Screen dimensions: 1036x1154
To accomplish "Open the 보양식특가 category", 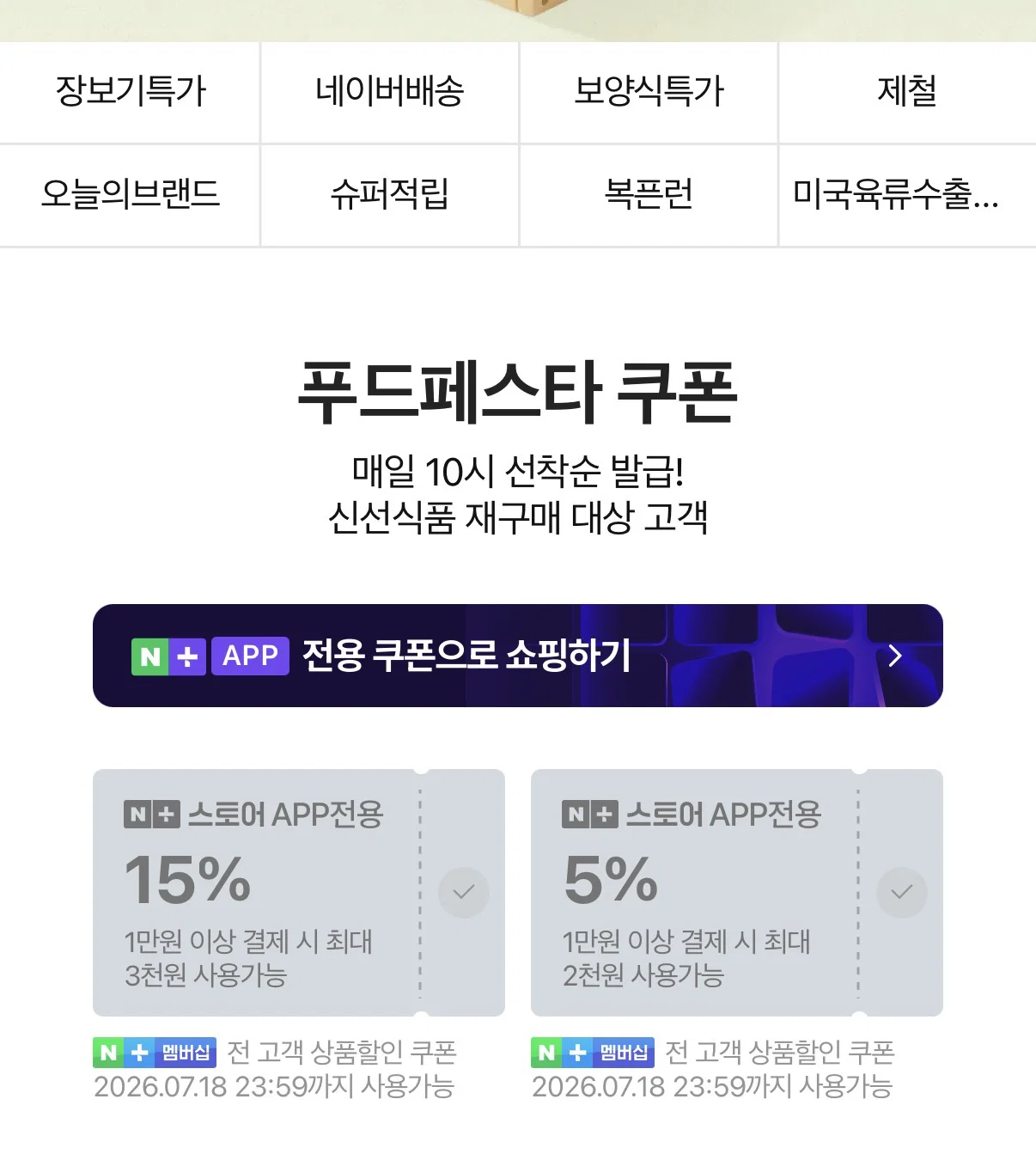I will click(x=649, y=92).
